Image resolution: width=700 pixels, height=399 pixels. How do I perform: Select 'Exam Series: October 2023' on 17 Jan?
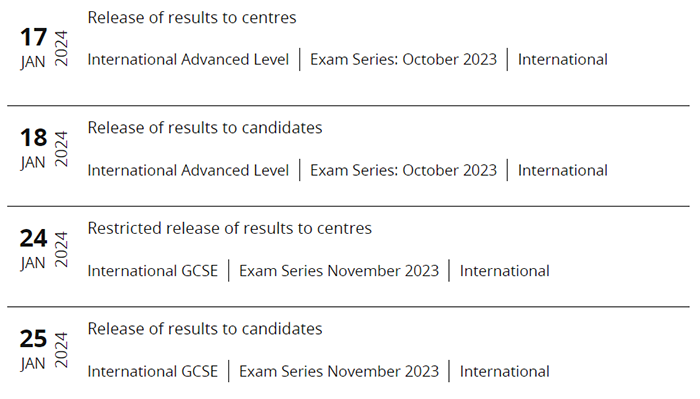point(403,59)
